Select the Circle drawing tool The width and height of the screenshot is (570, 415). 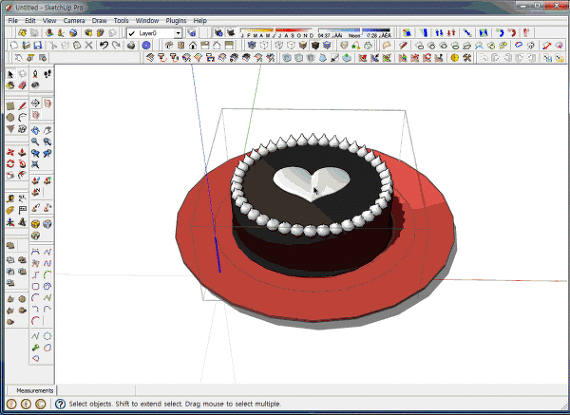coord(11,117)
